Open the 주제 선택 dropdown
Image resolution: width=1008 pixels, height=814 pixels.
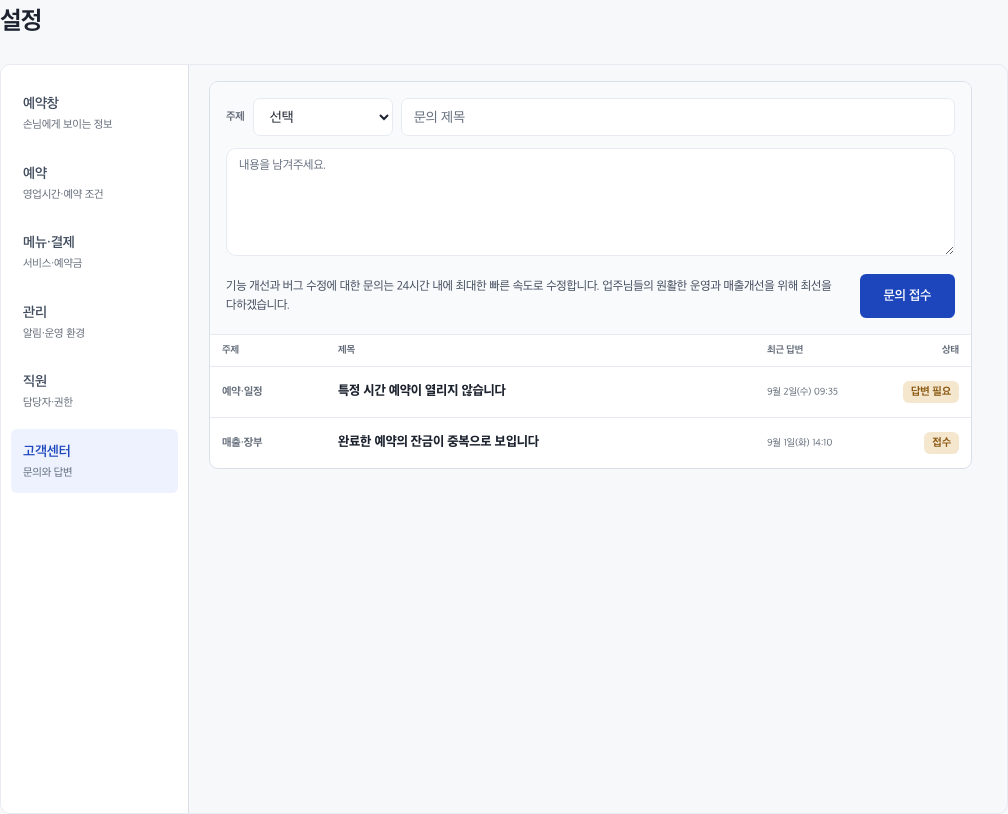pyautogui.click(x=323, y=117)
